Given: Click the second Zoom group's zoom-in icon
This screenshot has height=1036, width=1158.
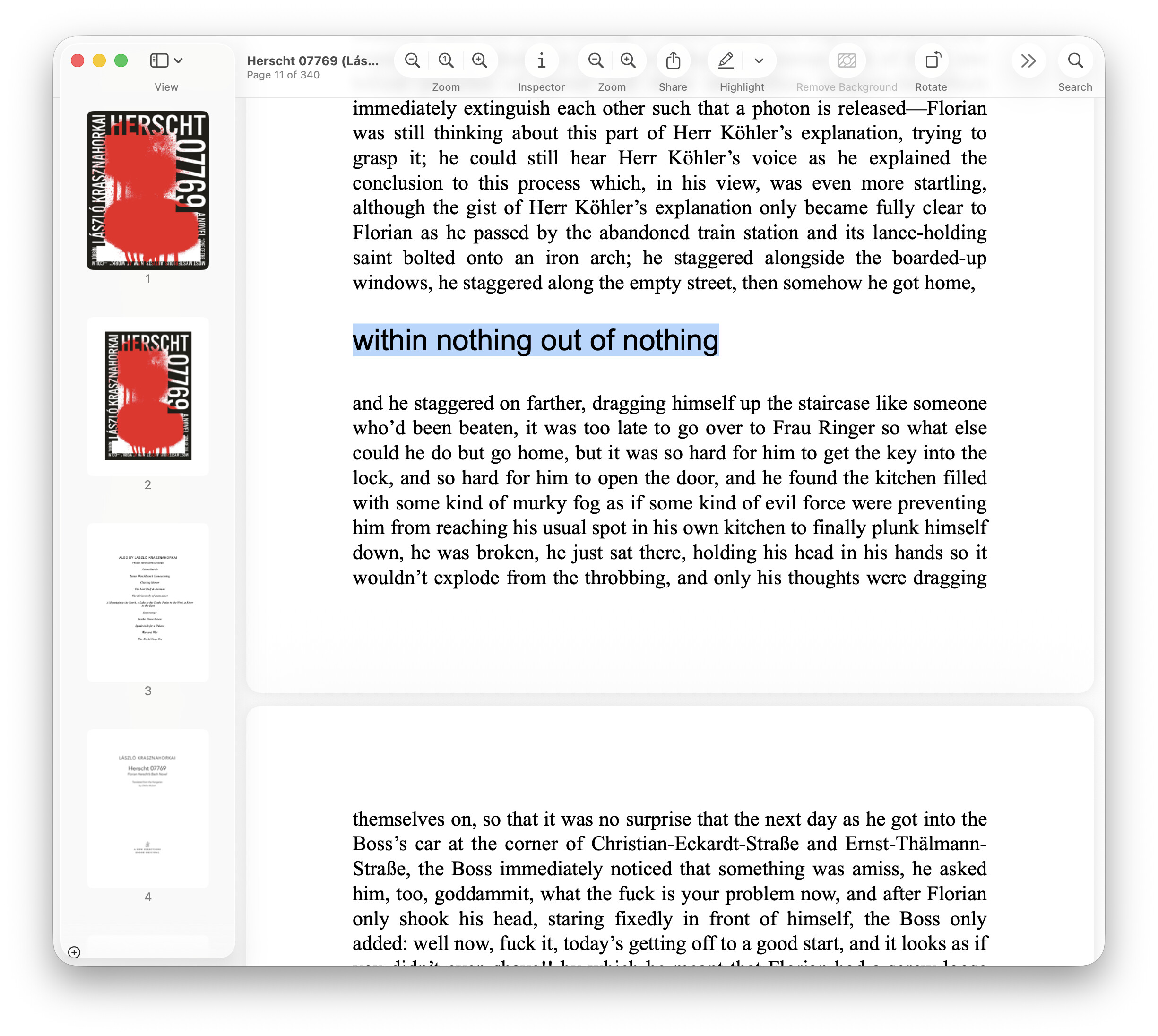Looking at the screenshot, I should [x=628, y=60].
